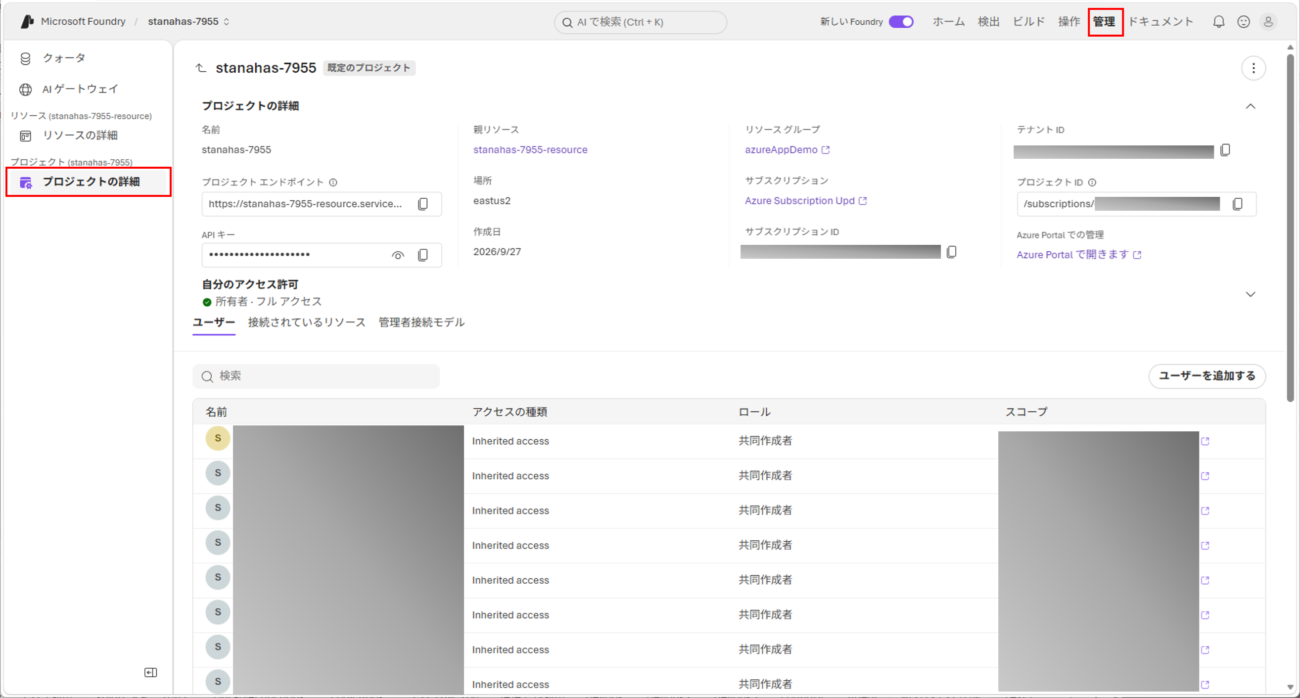Click the info icon beside プロジェクト ID

1092,182
